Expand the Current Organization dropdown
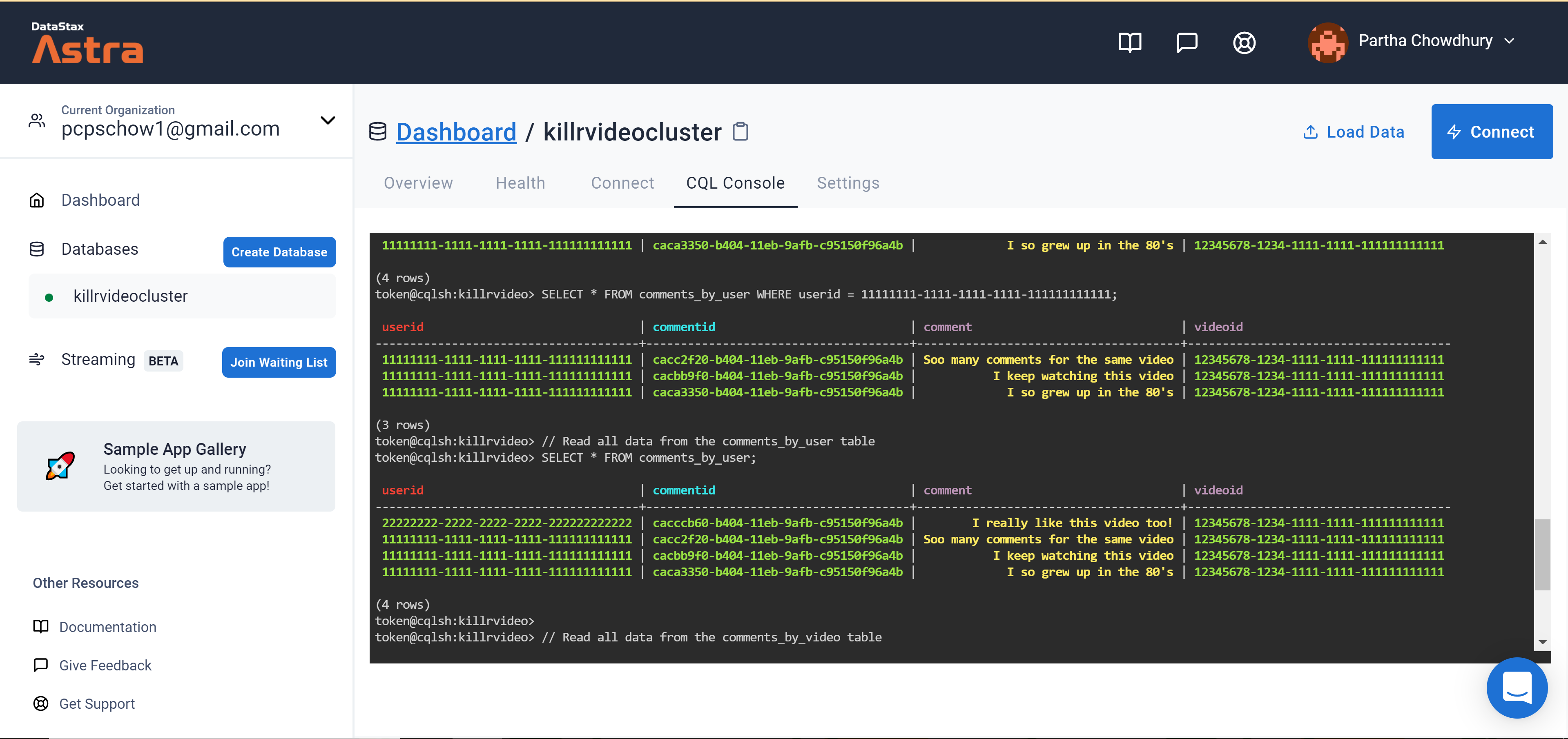Image resolution: width=1568 pixels, height=739 pixels. coord(328,120)
